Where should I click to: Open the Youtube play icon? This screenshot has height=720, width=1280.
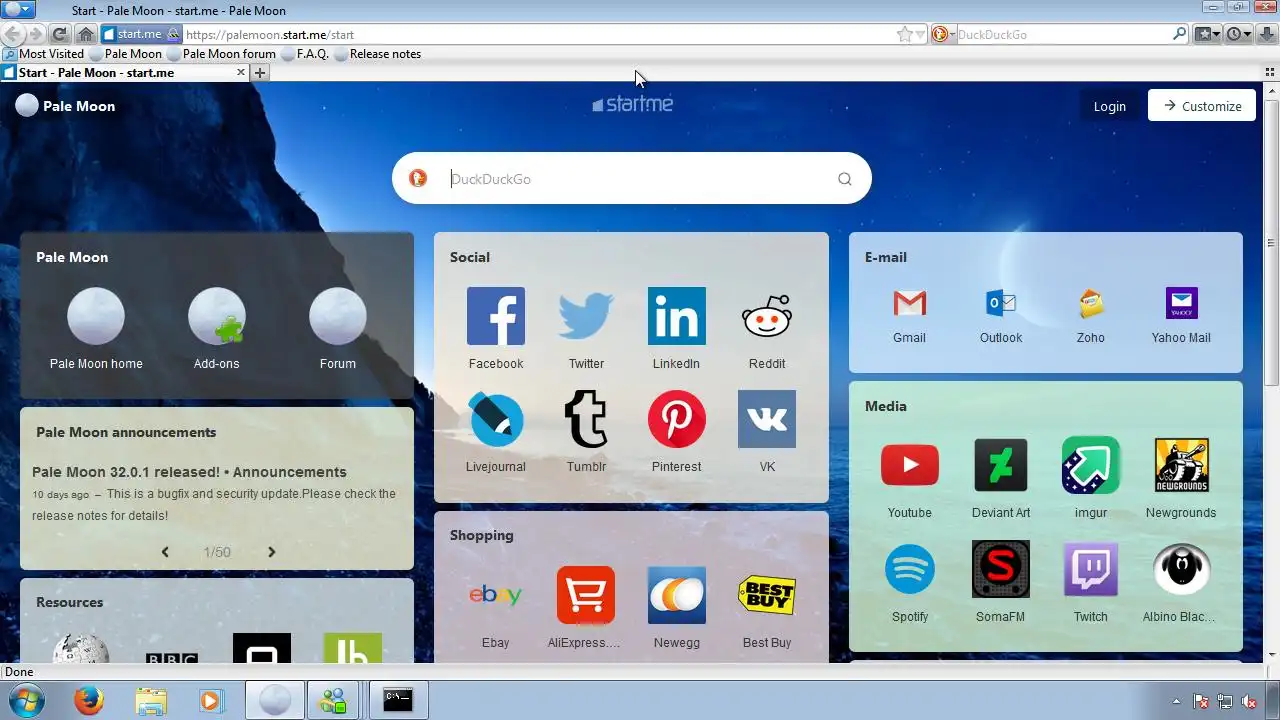click(x=910, y=465)
